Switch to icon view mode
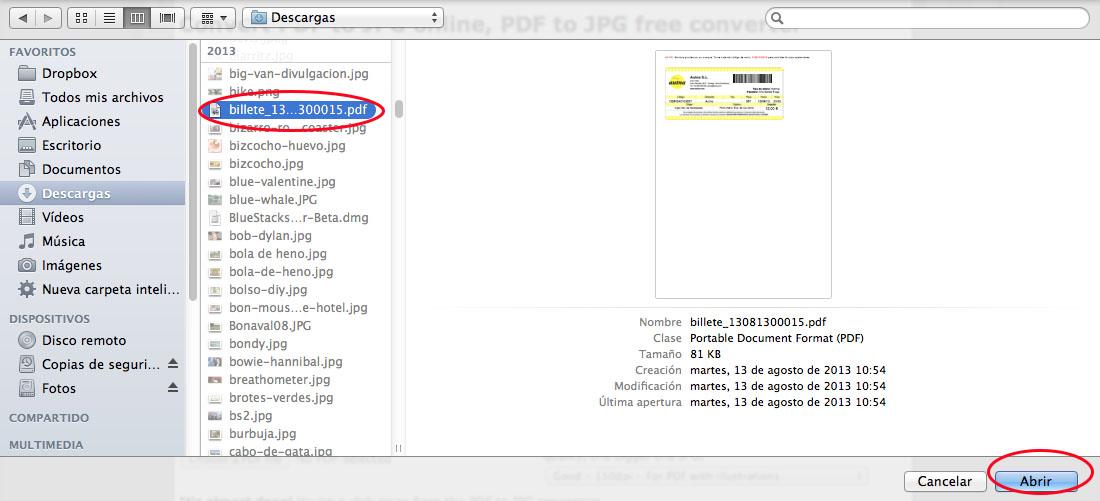Screen dimensions: 1100x501 tap(82, 18)
